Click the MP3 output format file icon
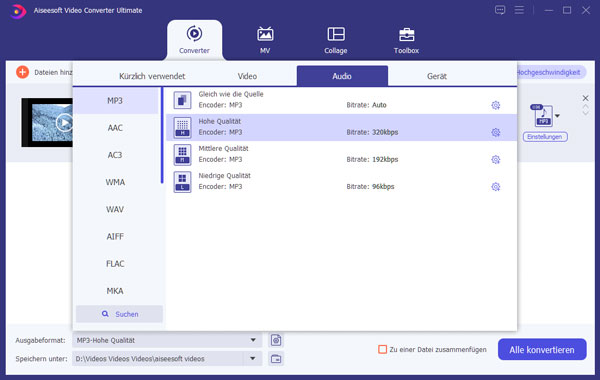The height and width of the screenshot is (380, 600). click(x=543, y=116)
